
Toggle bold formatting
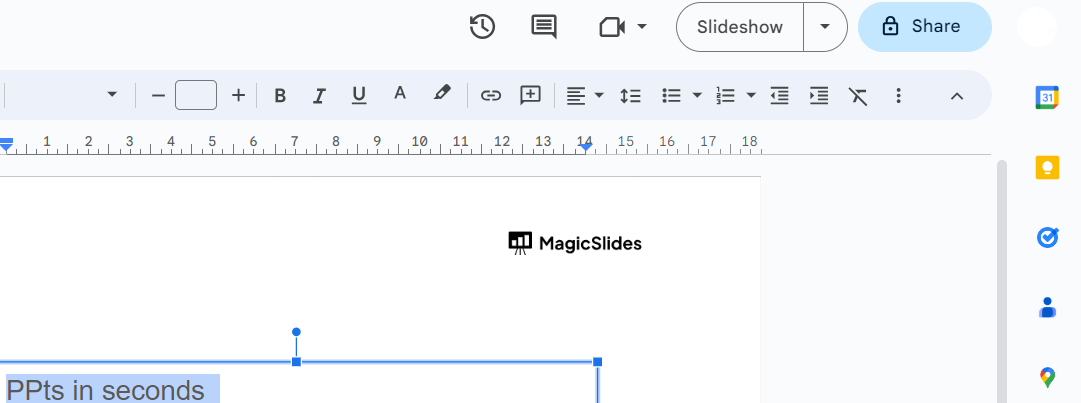280,96
